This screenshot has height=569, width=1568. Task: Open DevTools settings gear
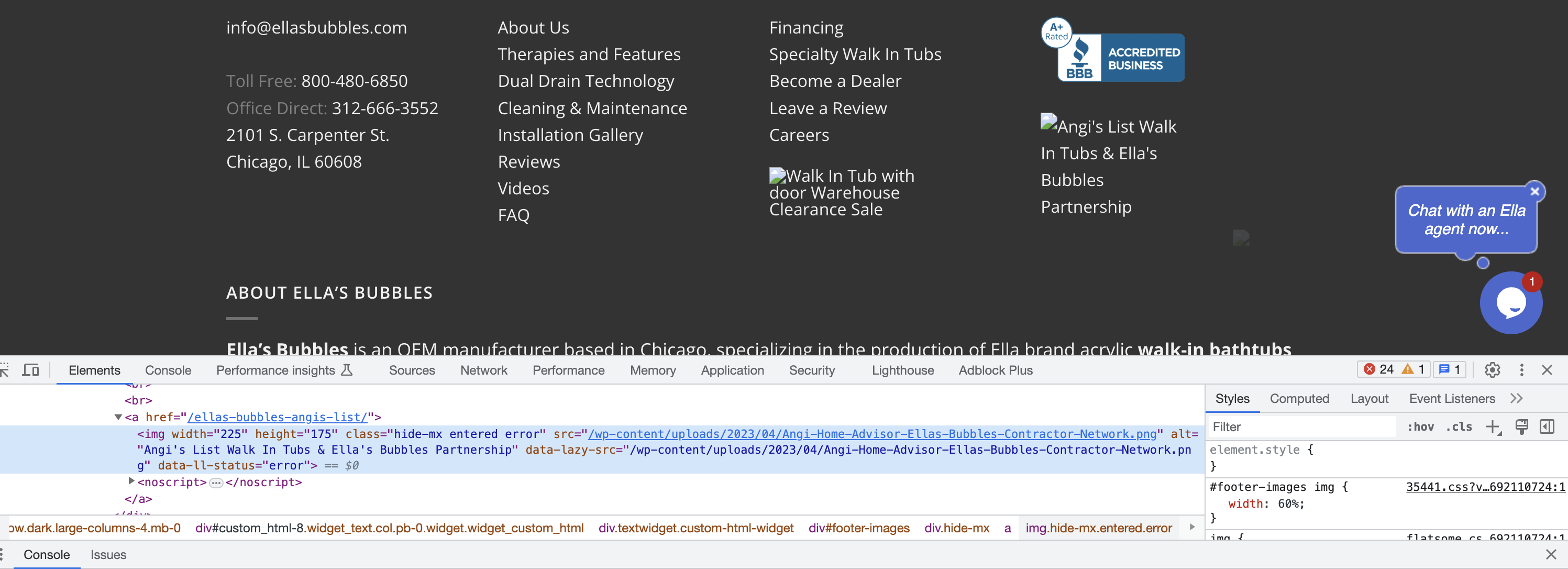(x=1493, y=370)
